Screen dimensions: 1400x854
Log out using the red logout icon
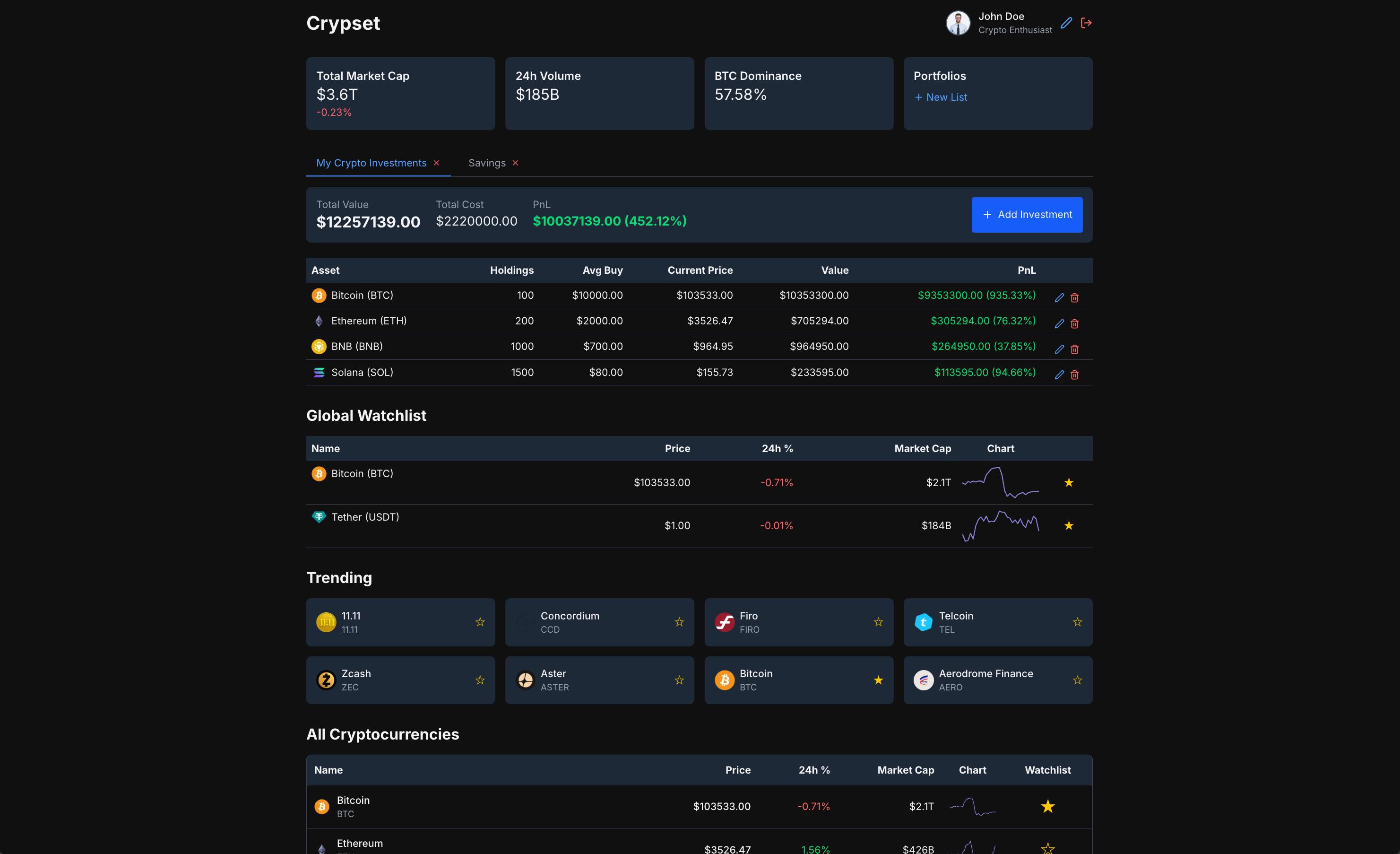pyautogui.click(x=1086, y=23)
